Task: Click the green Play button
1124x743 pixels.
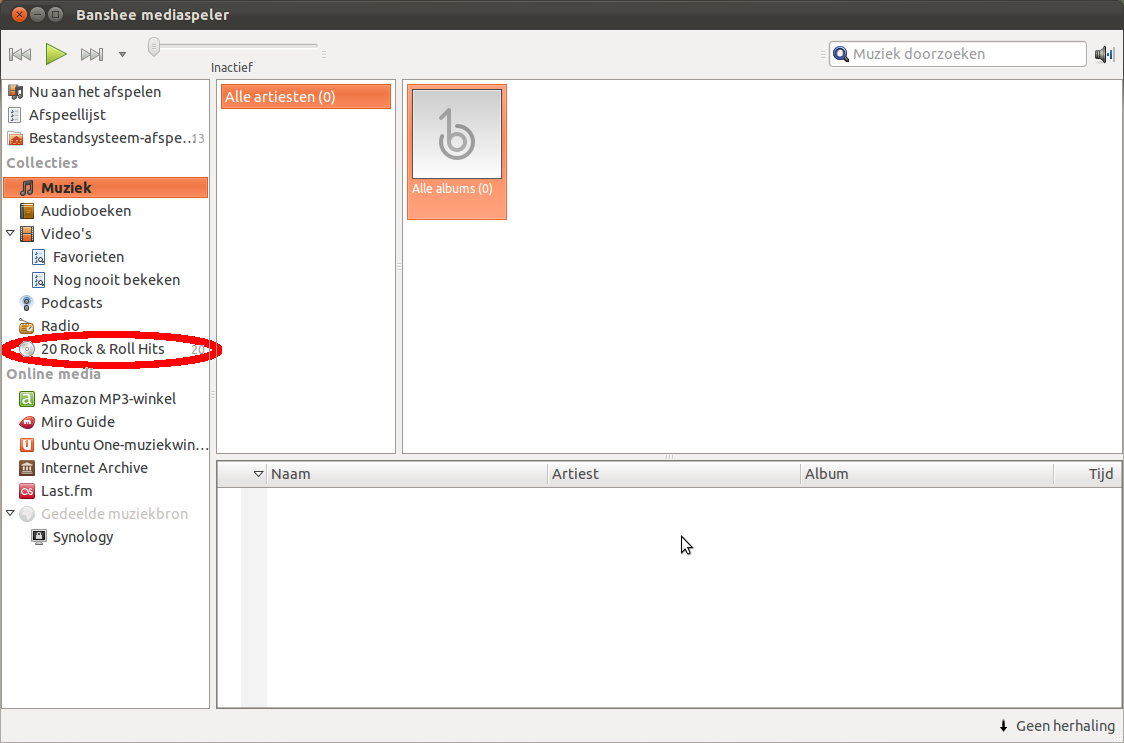Action: (56, 54)
